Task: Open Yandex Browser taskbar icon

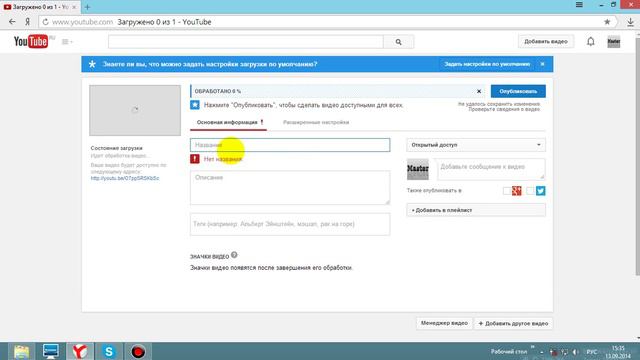Action: click(80, 351)
